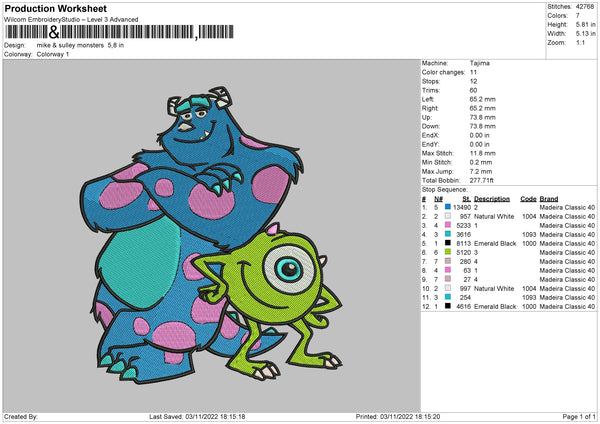This screenshot has width=600, height=424.
Task: Click 'Last Saved: 03/11/2022 18:15:18' in footer
Action: [197, 416]
